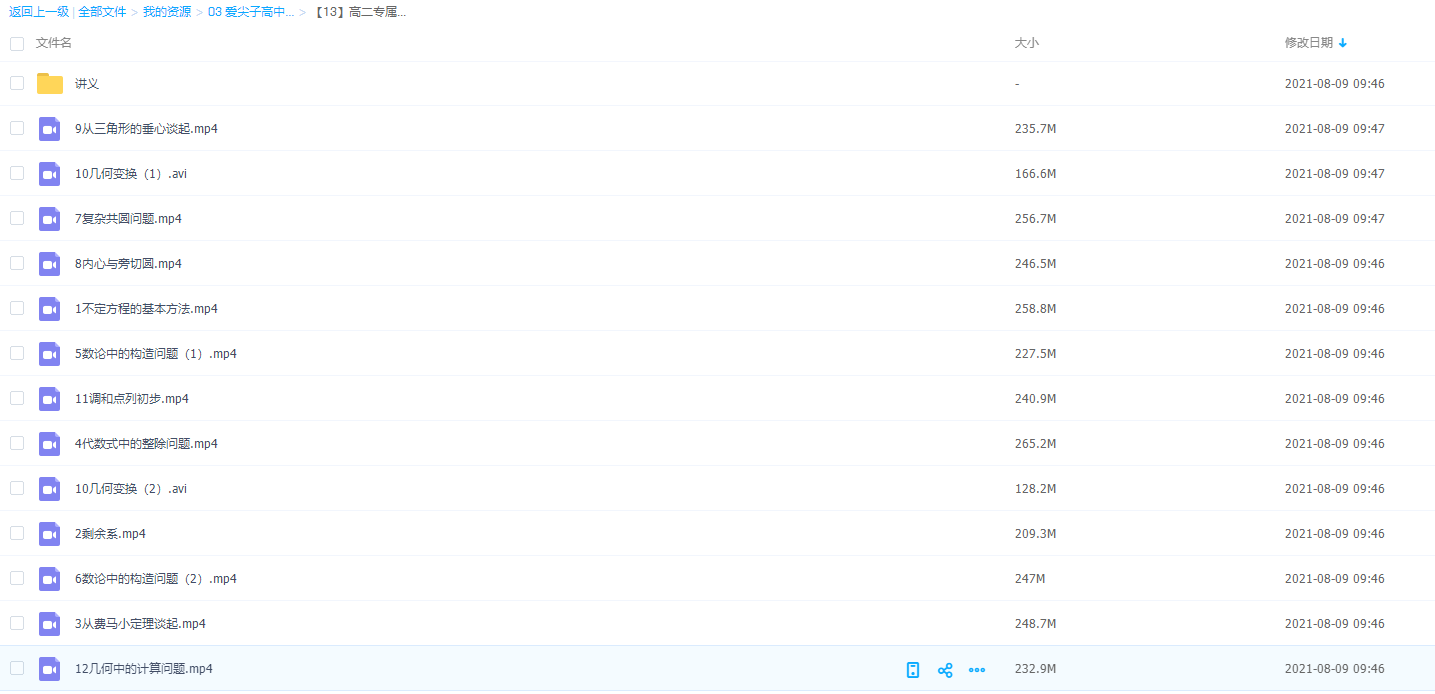Click share icon for 12几何中的计算问题.mp4
This screenshot has width=1435, height=694.
tap(945, 670)
